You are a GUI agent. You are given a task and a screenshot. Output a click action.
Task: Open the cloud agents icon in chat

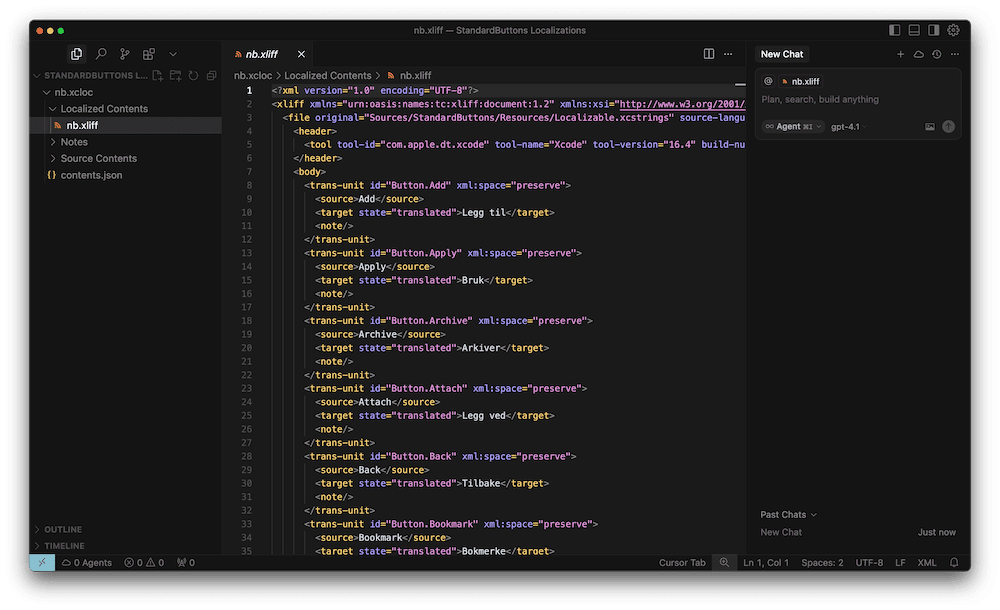(918, 54)
